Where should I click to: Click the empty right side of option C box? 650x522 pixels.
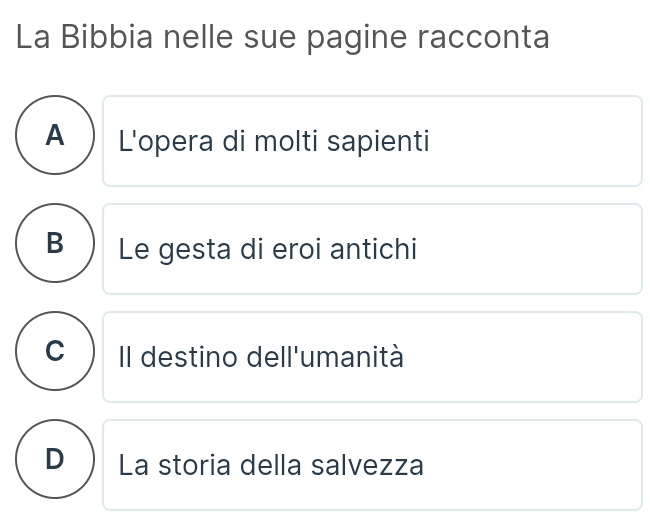(x=560, y=357)
